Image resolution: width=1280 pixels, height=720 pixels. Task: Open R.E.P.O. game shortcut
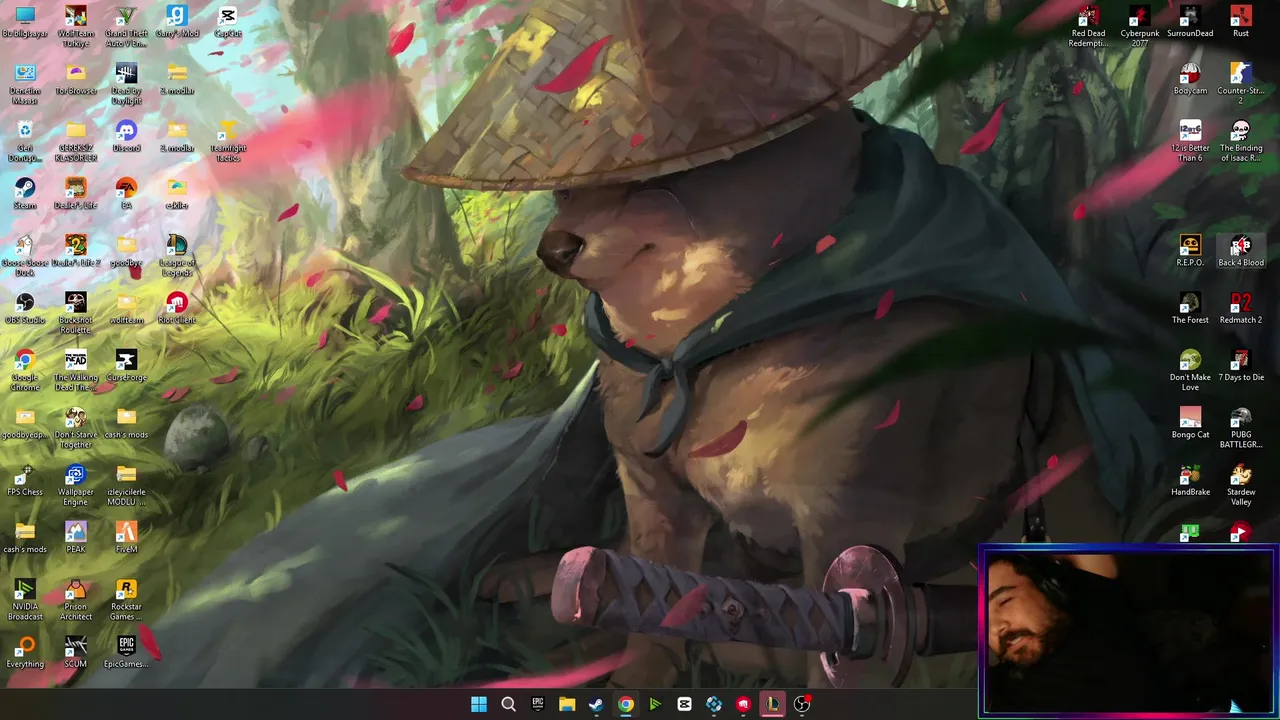click(x=1190, y=251)
